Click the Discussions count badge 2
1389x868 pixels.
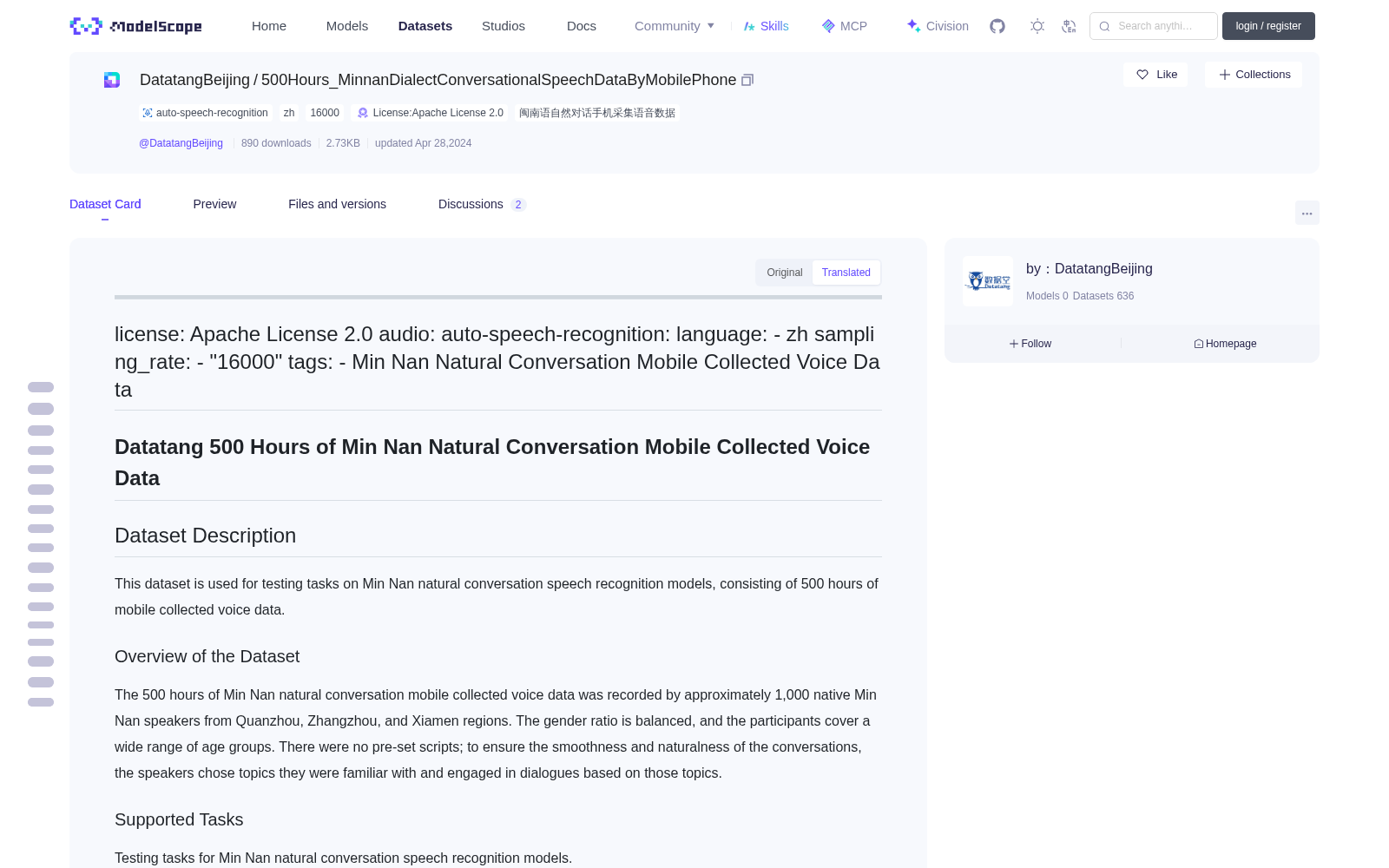[518, 205]
